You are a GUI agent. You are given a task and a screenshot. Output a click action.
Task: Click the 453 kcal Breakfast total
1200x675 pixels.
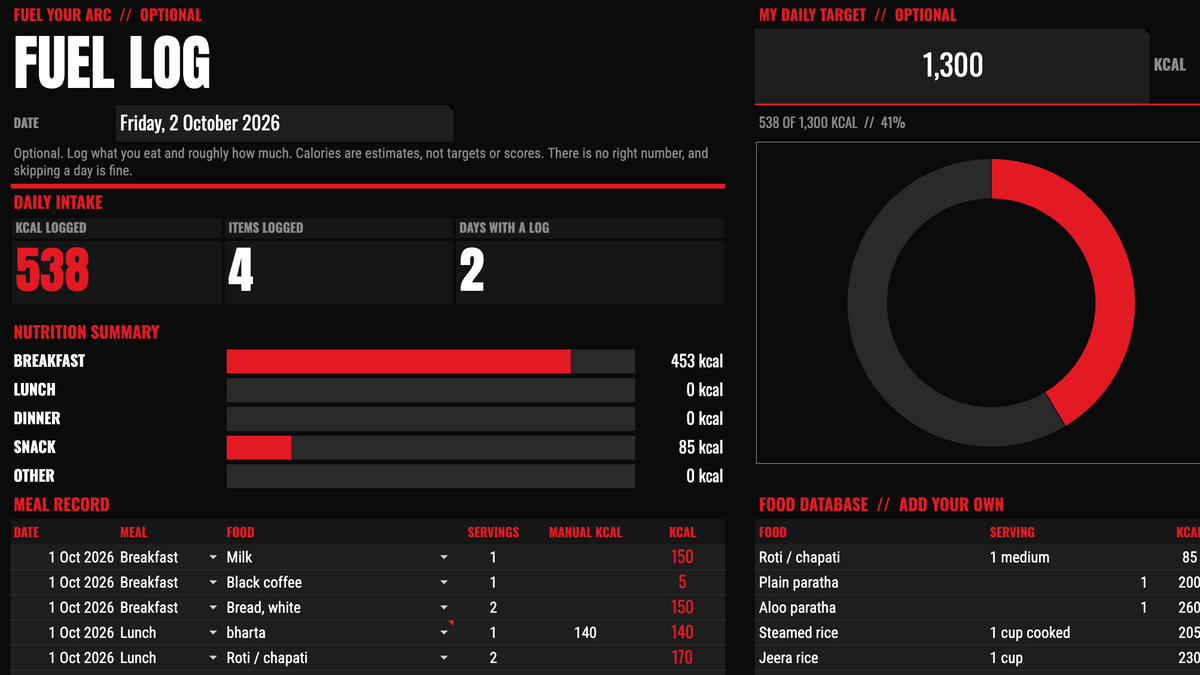click(696, 361)
